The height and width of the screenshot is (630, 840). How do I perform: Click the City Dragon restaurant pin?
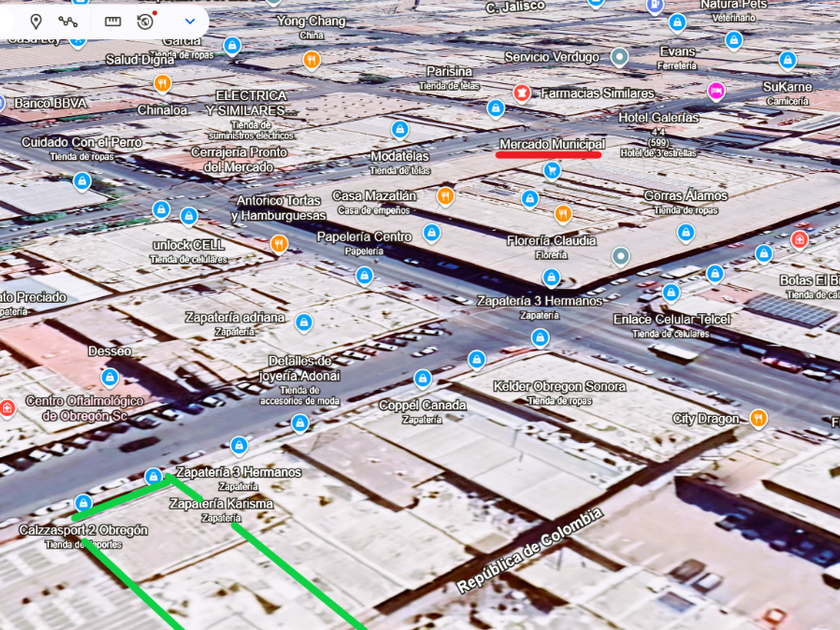[x=758, y=418]
